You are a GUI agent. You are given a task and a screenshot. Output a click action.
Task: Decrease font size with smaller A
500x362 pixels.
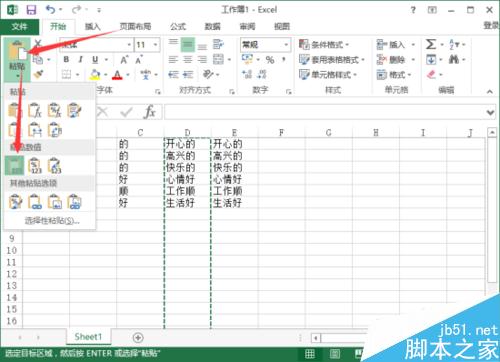(139, 60)
